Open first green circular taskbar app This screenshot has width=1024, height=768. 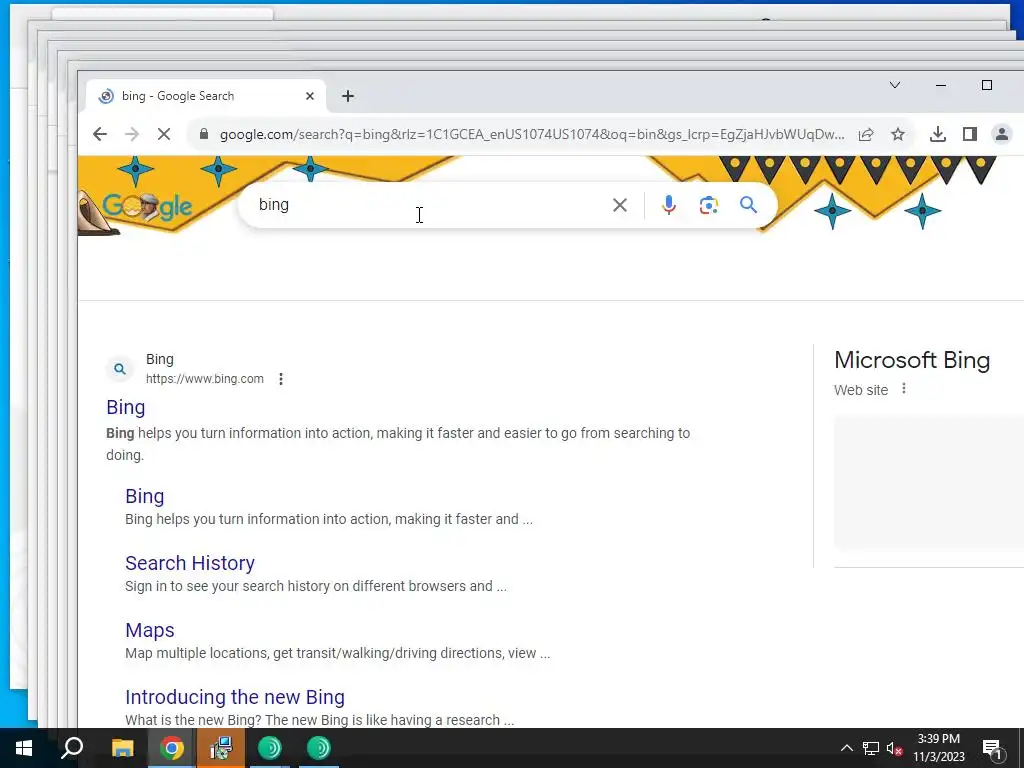tap(270, 748)
